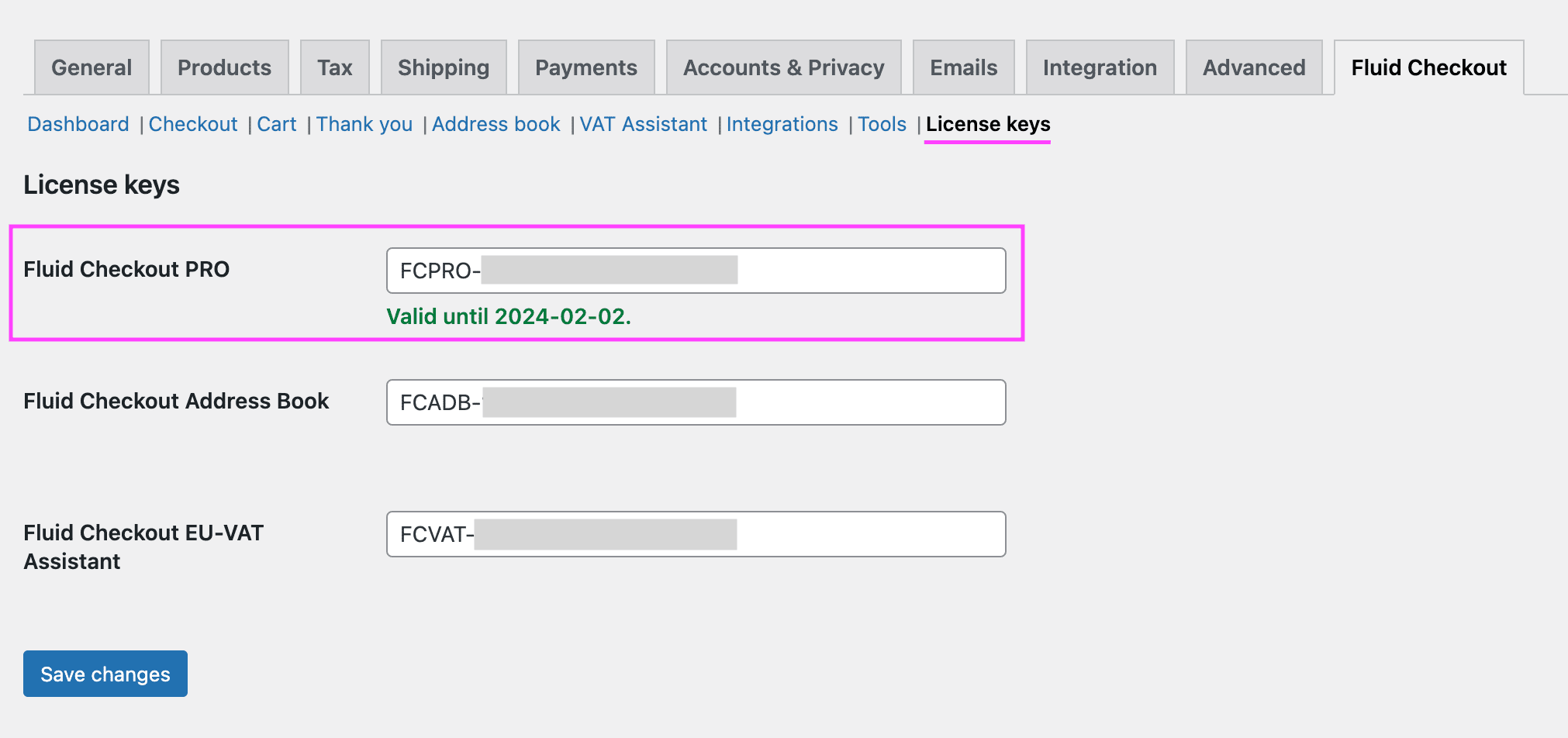Open the Cart settings link
The height and width of the screenshot is (738, 1568).
277,125
